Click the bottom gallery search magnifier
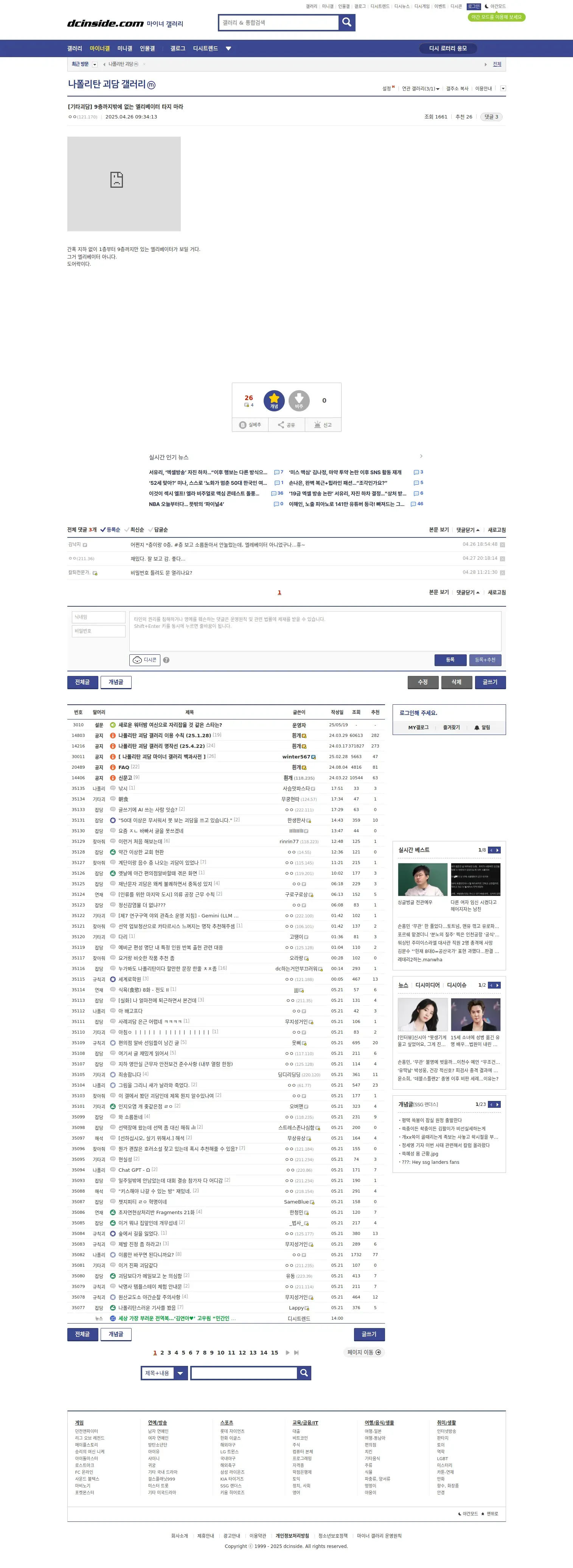573x1568 pixels. pos(304,1373)
